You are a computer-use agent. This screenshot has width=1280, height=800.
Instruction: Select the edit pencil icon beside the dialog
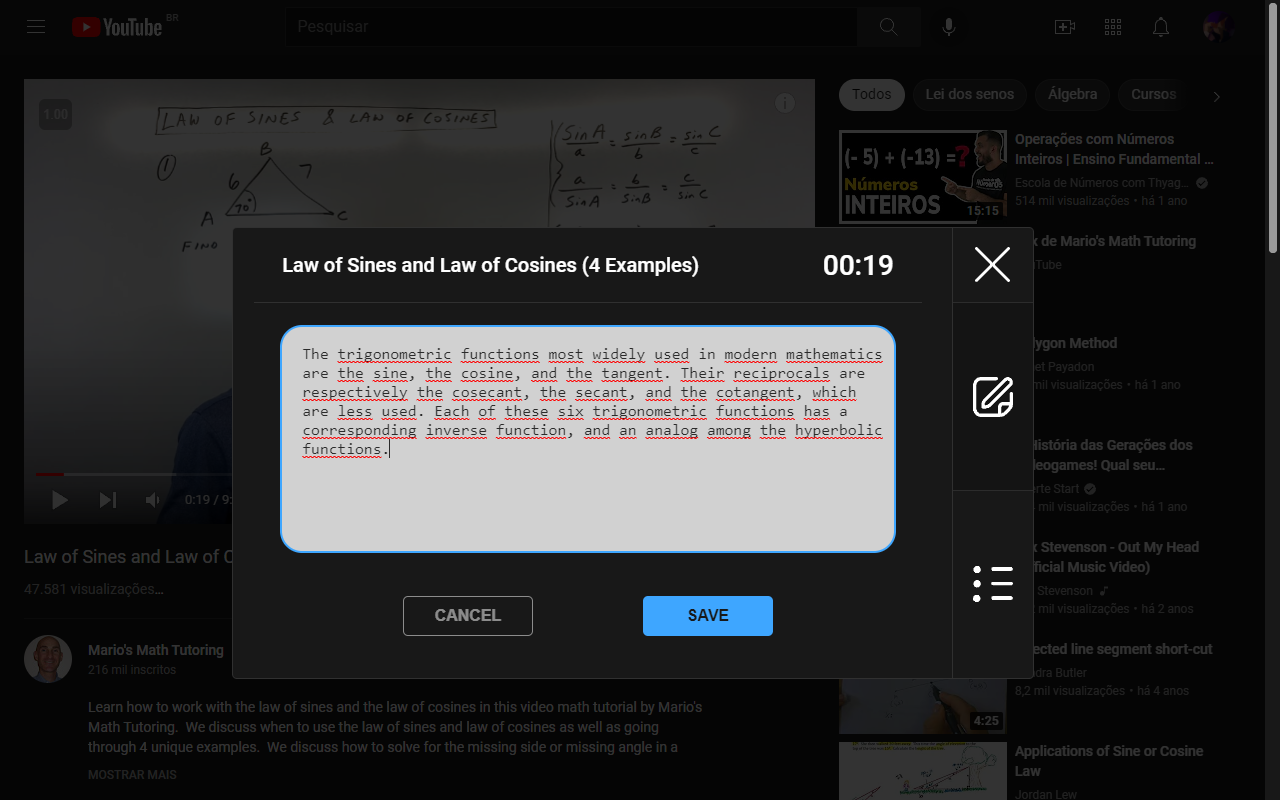(992, 396)
